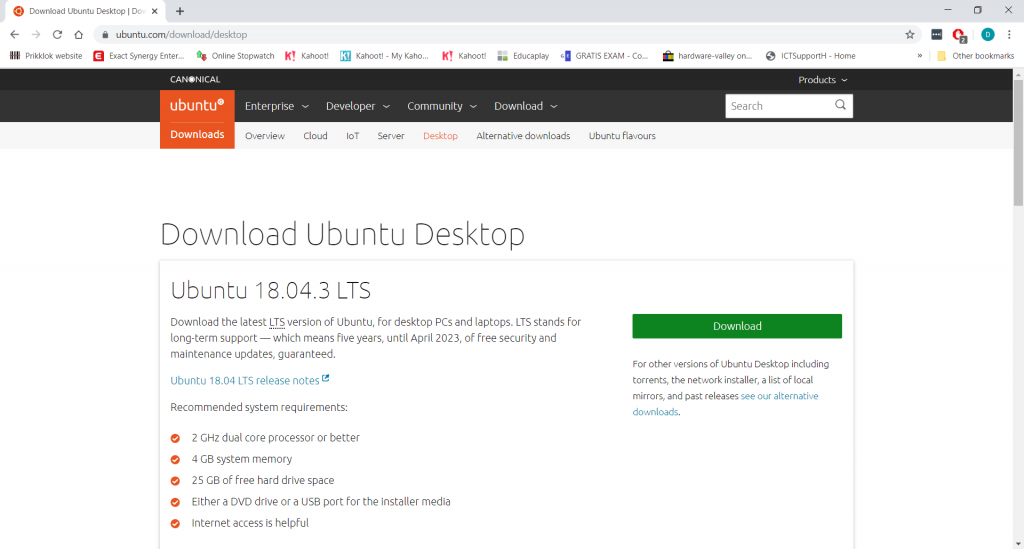1024x549 pixels.
Task: Go to the Server tab
Action: coord(391,136)
